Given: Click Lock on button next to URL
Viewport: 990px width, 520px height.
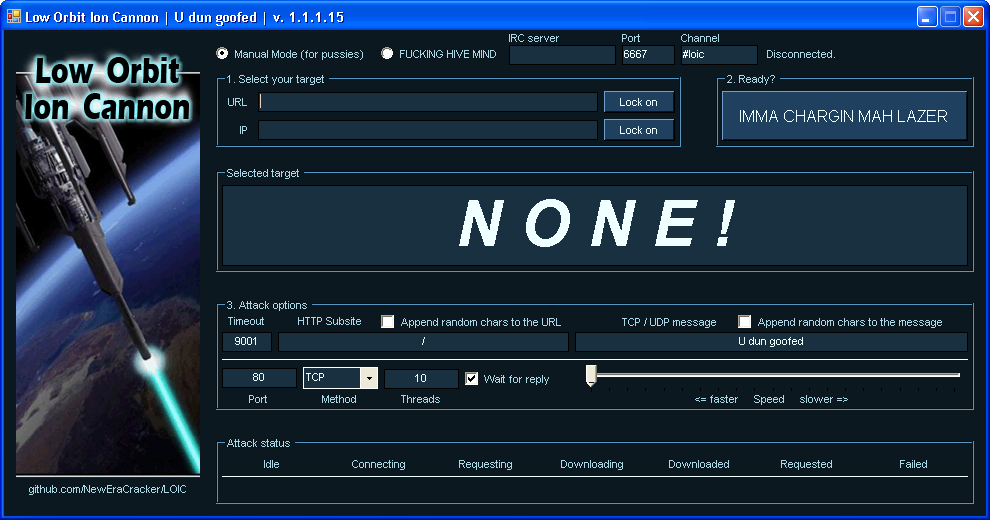Looking at the screenshot, I should click(638, 102).
